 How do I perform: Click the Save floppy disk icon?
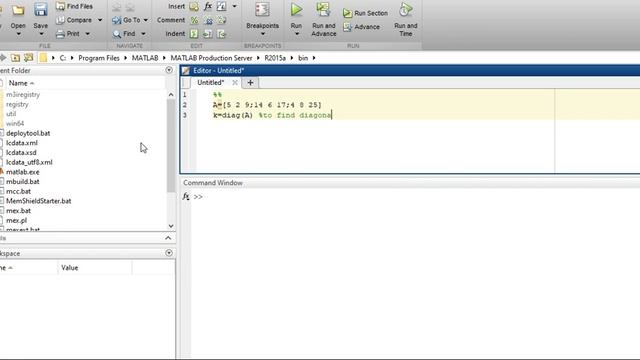coord(40,9)
